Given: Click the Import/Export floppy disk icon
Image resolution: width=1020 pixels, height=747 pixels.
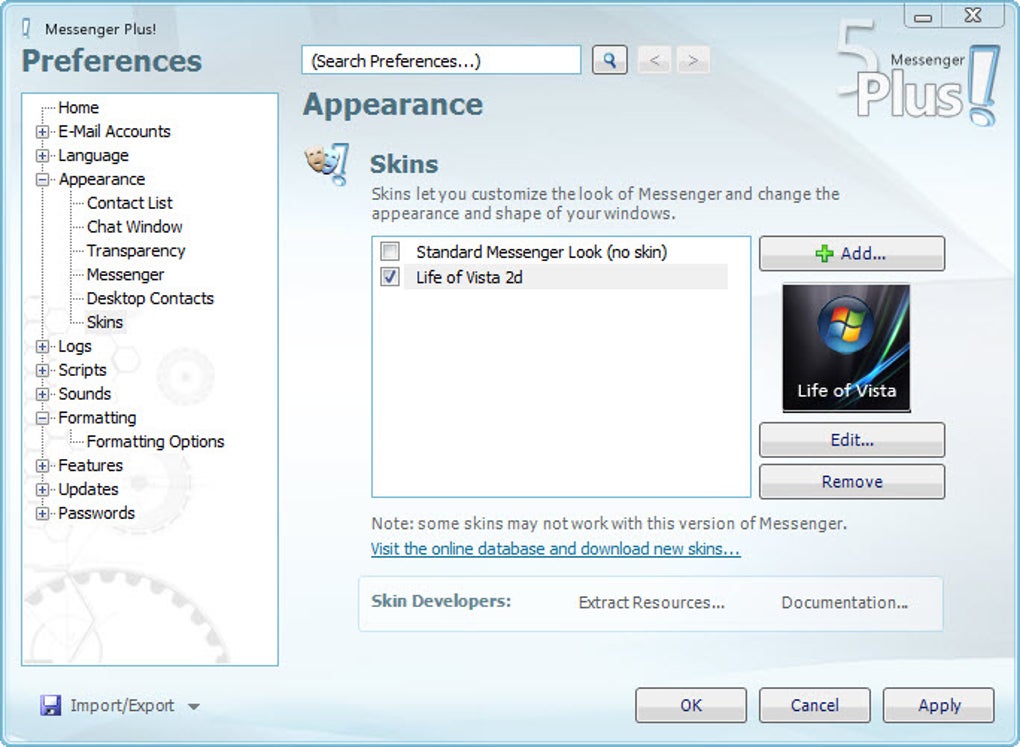Looking at the screenshot, I should pyautogui.click(x=50, y=705).
